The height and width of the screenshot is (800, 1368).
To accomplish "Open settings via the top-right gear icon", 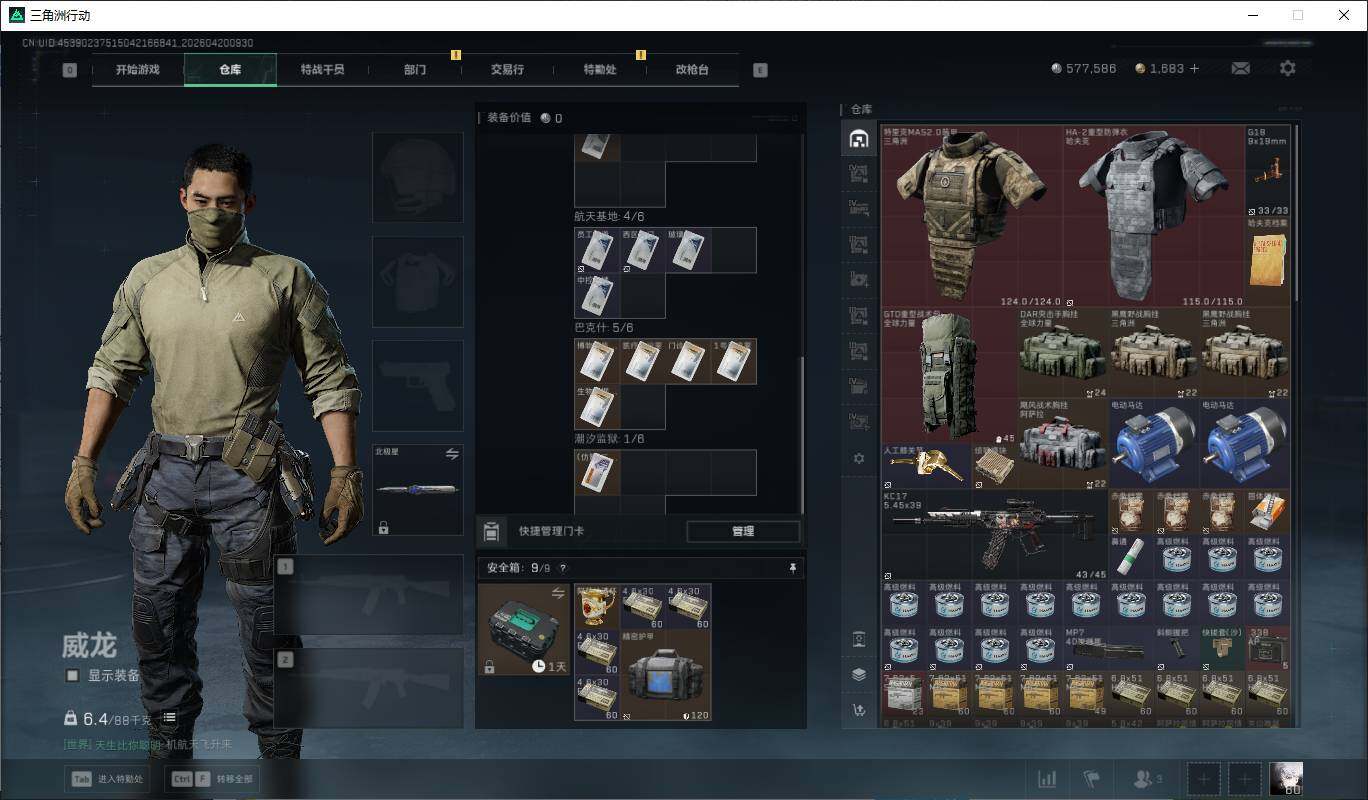I will [x=1288, y=69].
